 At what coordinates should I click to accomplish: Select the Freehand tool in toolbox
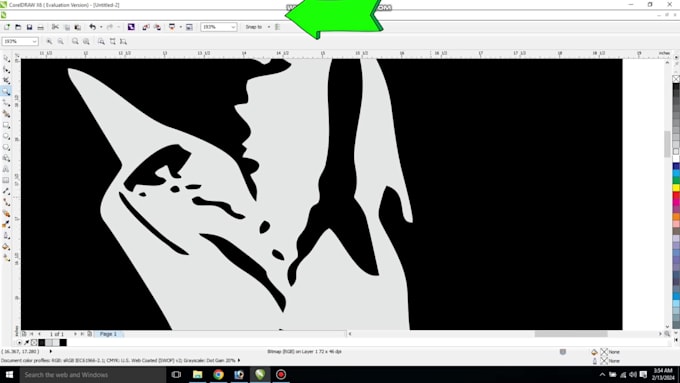pos(6,103)
